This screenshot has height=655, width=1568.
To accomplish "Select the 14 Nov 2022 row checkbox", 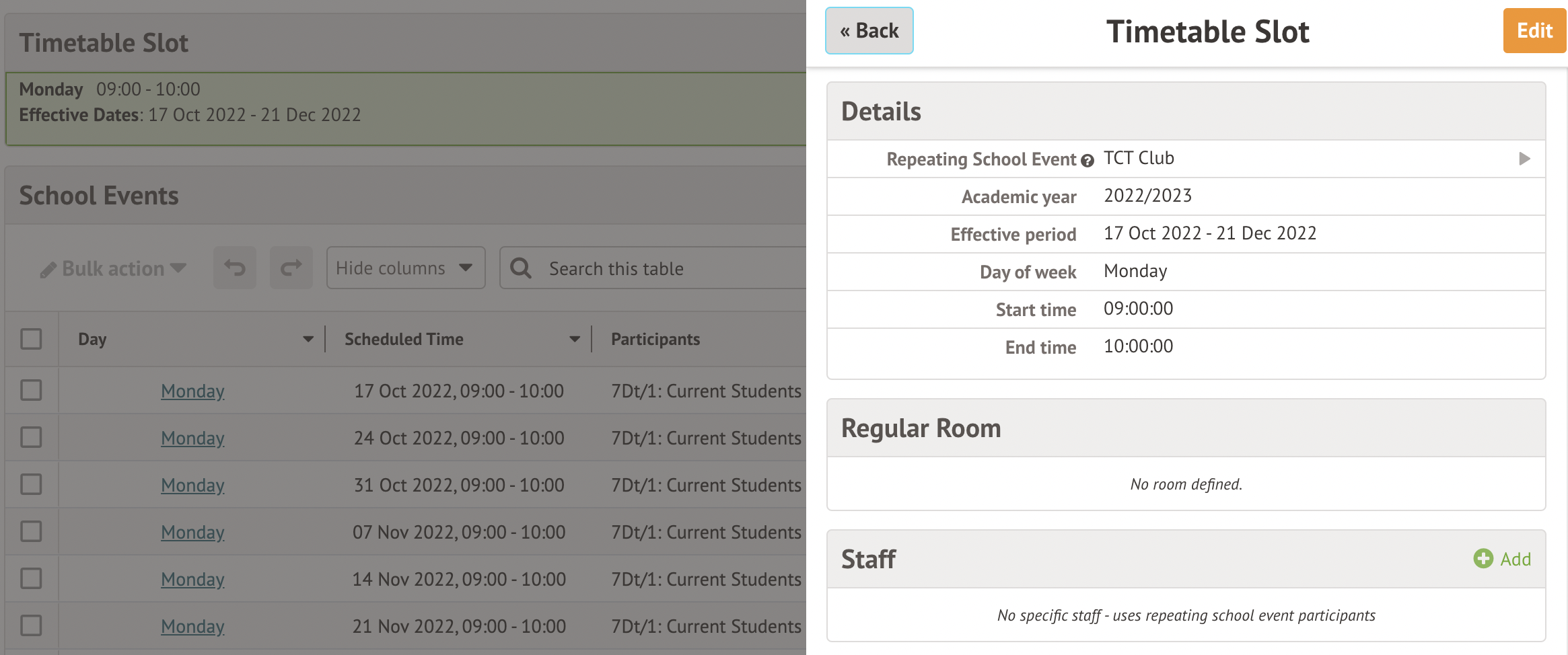I will click(x=31, y=578).
